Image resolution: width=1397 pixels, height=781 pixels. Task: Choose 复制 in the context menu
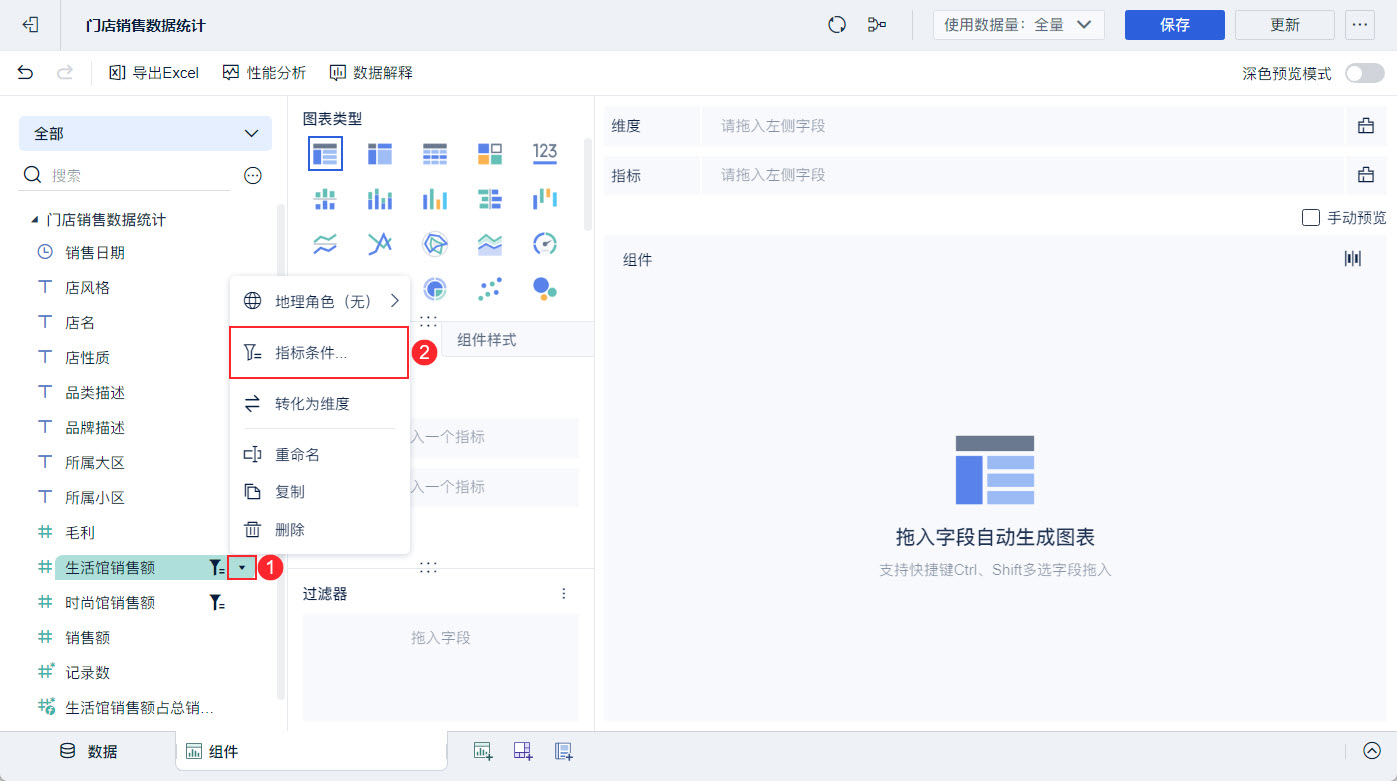(320, 492)
